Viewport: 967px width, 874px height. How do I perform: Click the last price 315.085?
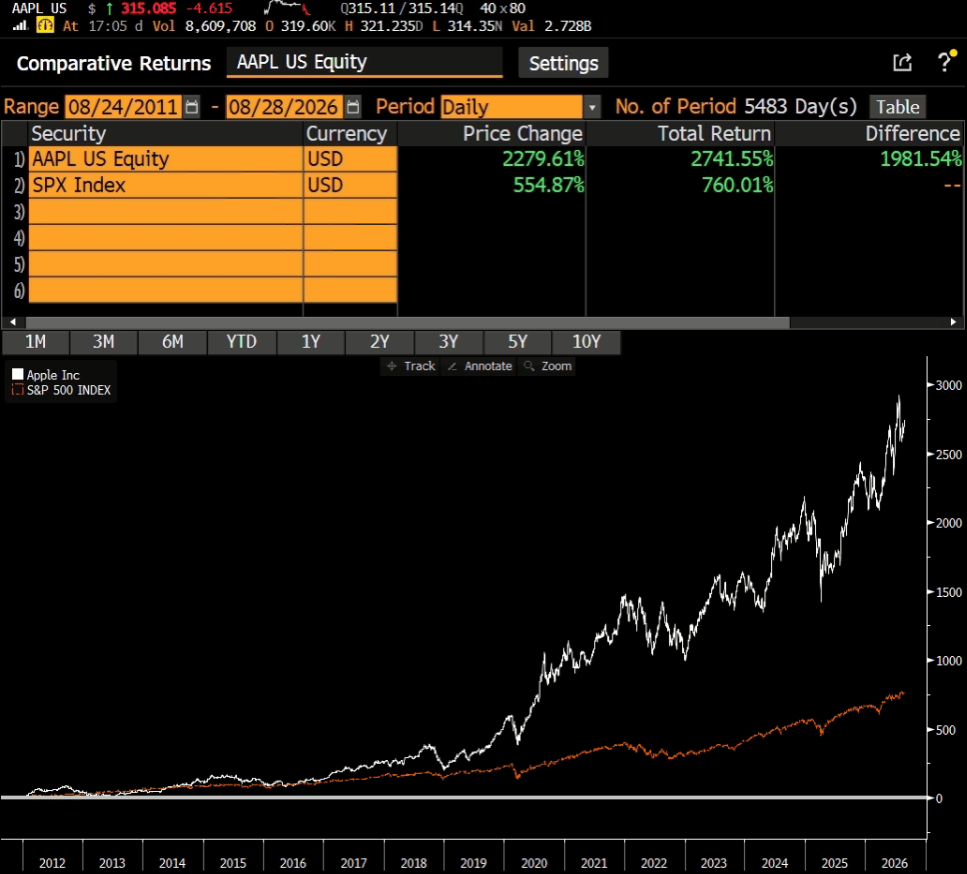pyautogui.click(x=148, y=8)
